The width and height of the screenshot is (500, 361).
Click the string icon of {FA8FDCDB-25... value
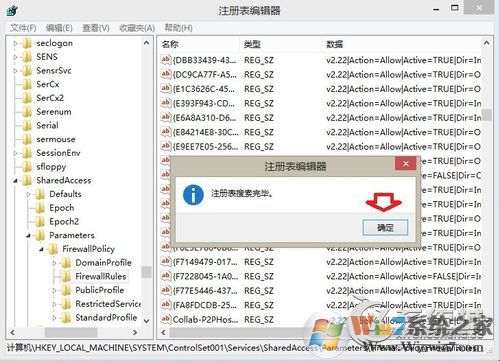166,305
